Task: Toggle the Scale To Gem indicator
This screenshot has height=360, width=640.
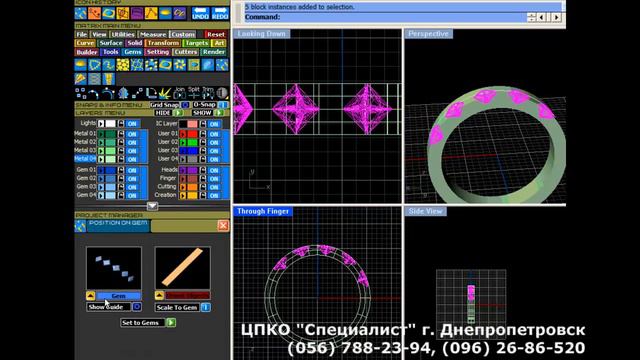Action: coord(206,307)
